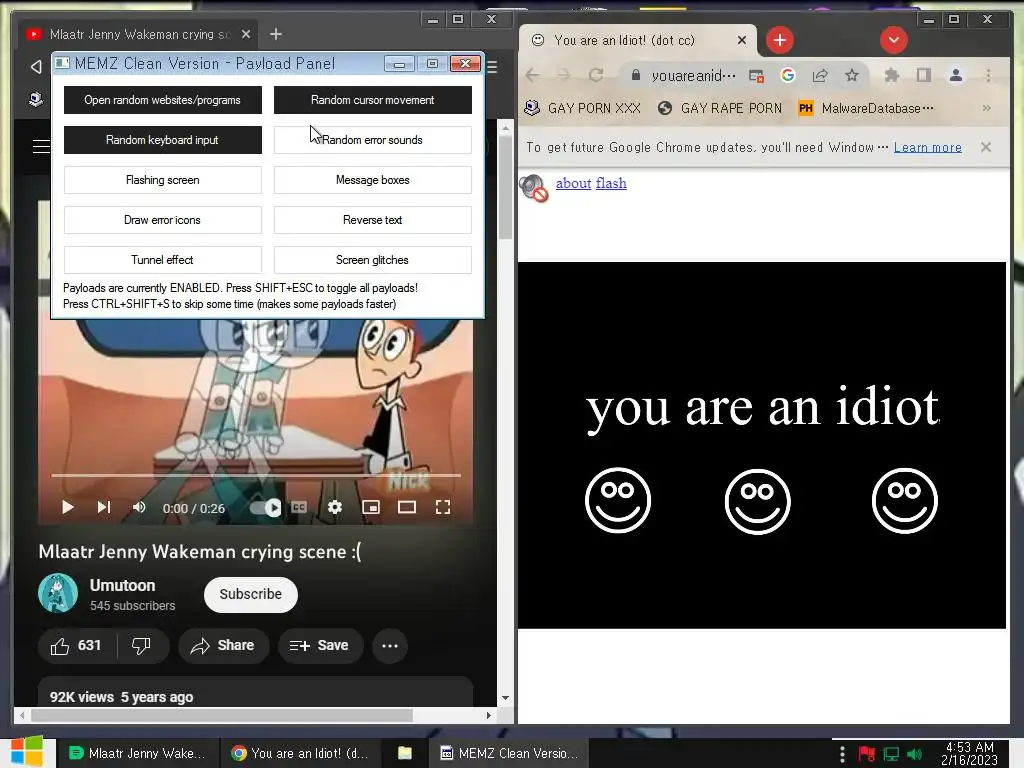Select the You are an Idiot tab
1024x768 pixels.
point(638,40)
